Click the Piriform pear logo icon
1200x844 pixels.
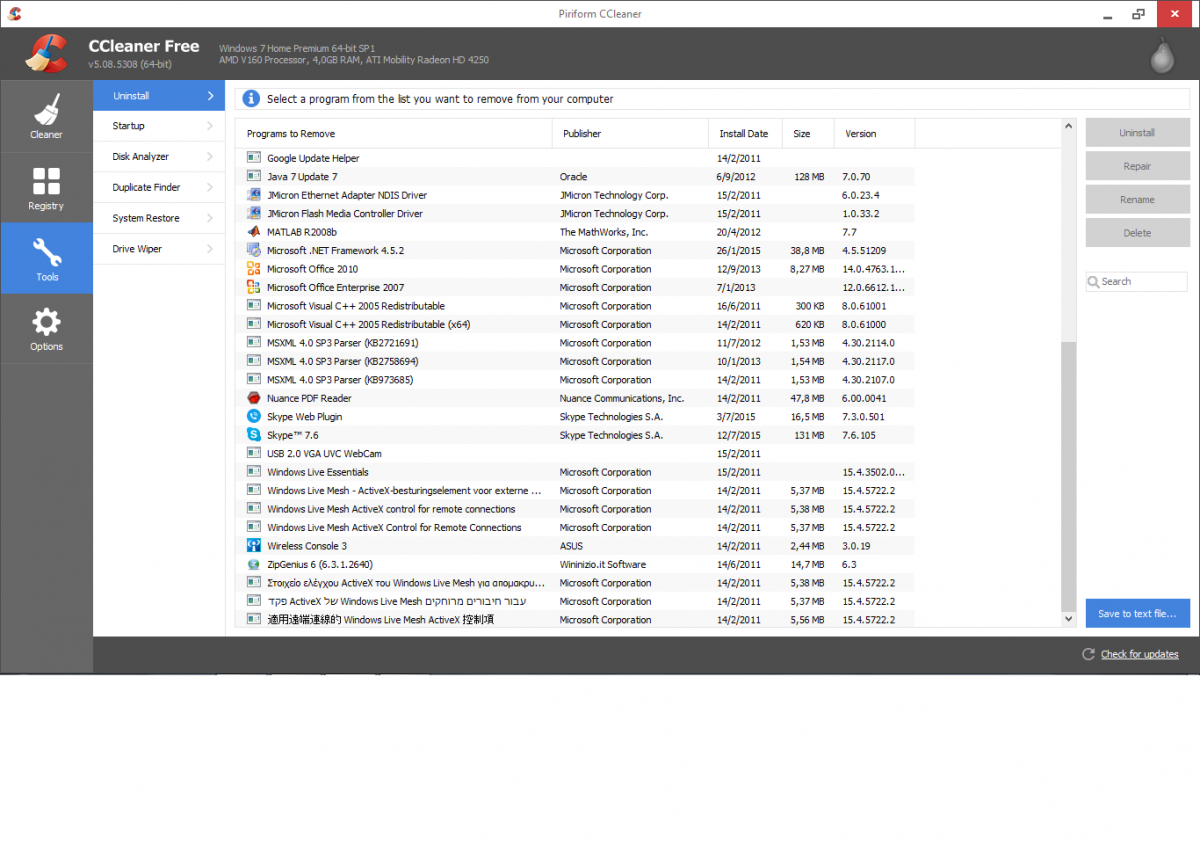(1161, 55)
